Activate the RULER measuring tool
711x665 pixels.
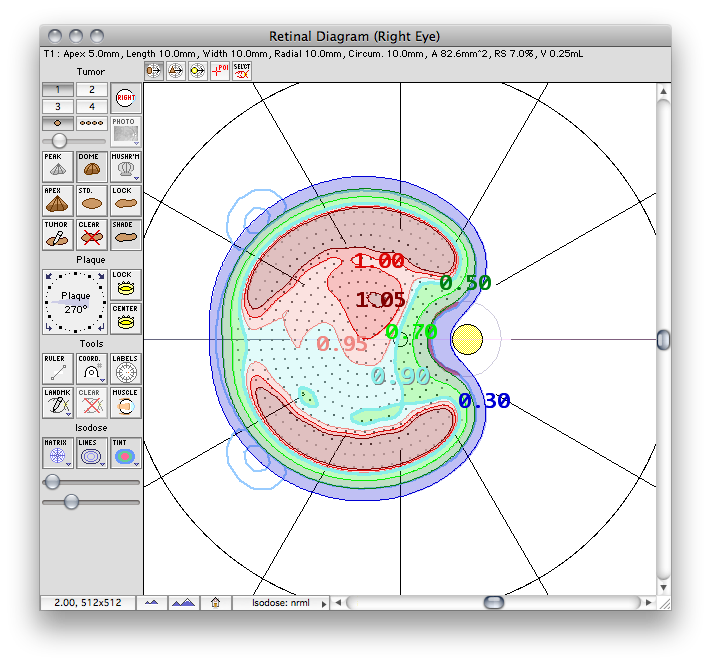(x=58, y=368)
